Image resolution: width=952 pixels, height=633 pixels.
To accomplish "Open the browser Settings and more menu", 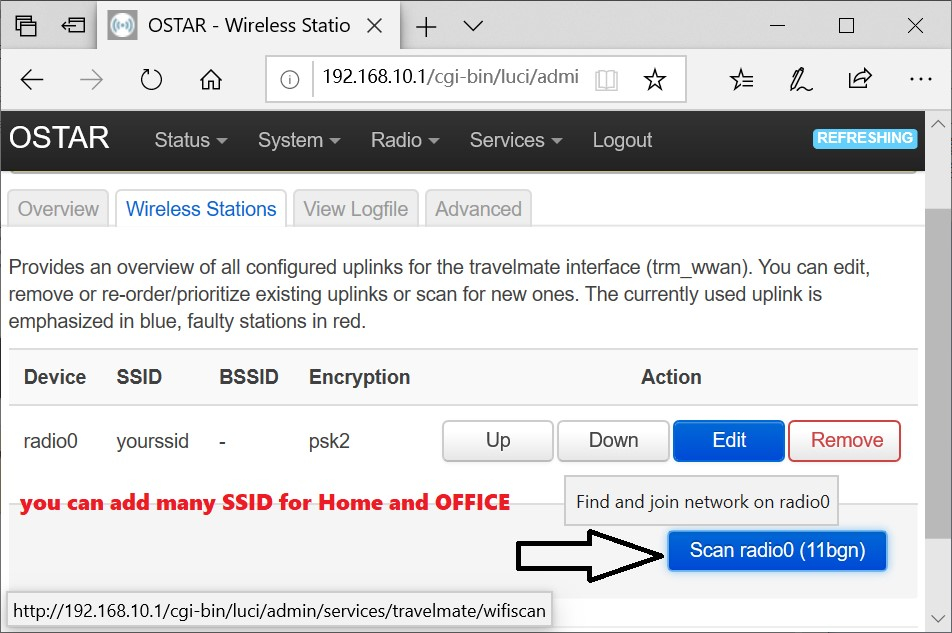I will pos(919,80).
